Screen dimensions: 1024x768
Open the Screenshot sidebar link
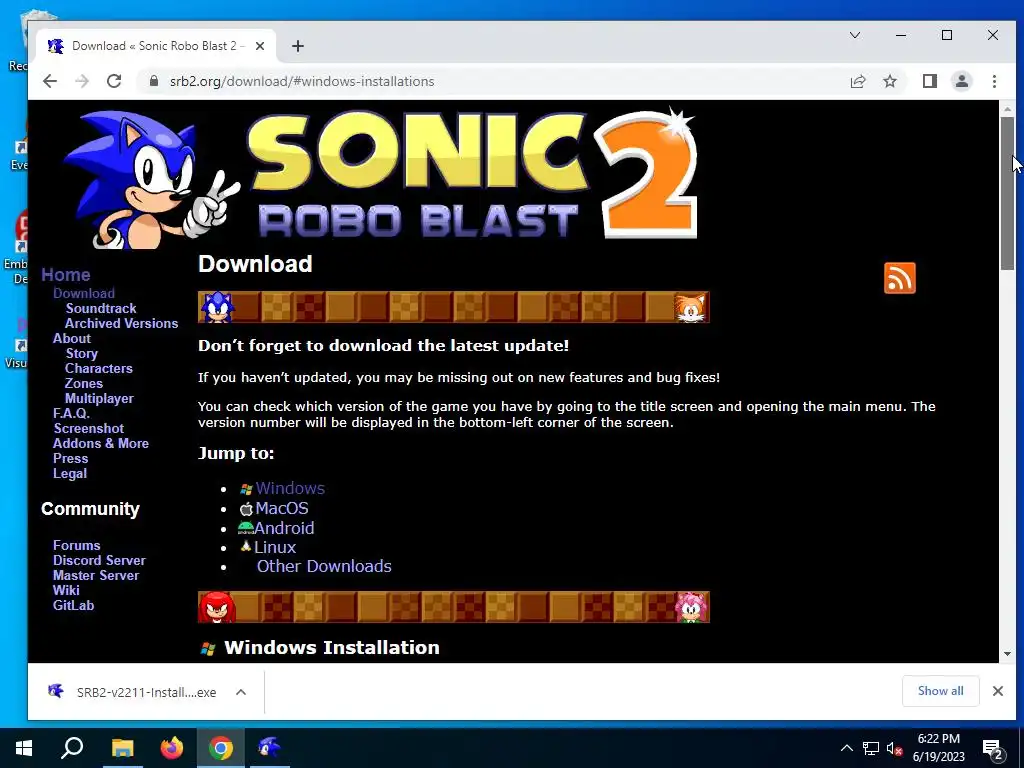click(88, 428)
